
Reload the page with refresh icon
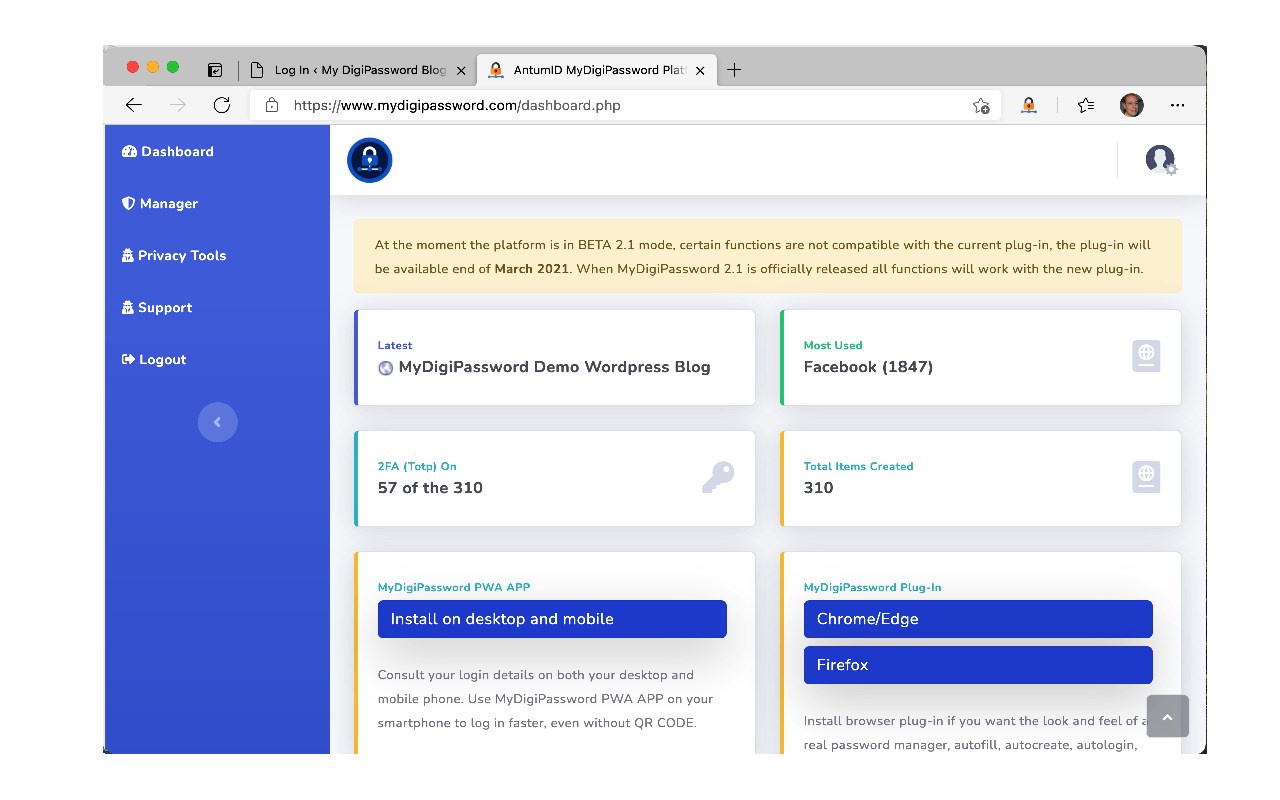pyautogui.click(x=222, y=105)
